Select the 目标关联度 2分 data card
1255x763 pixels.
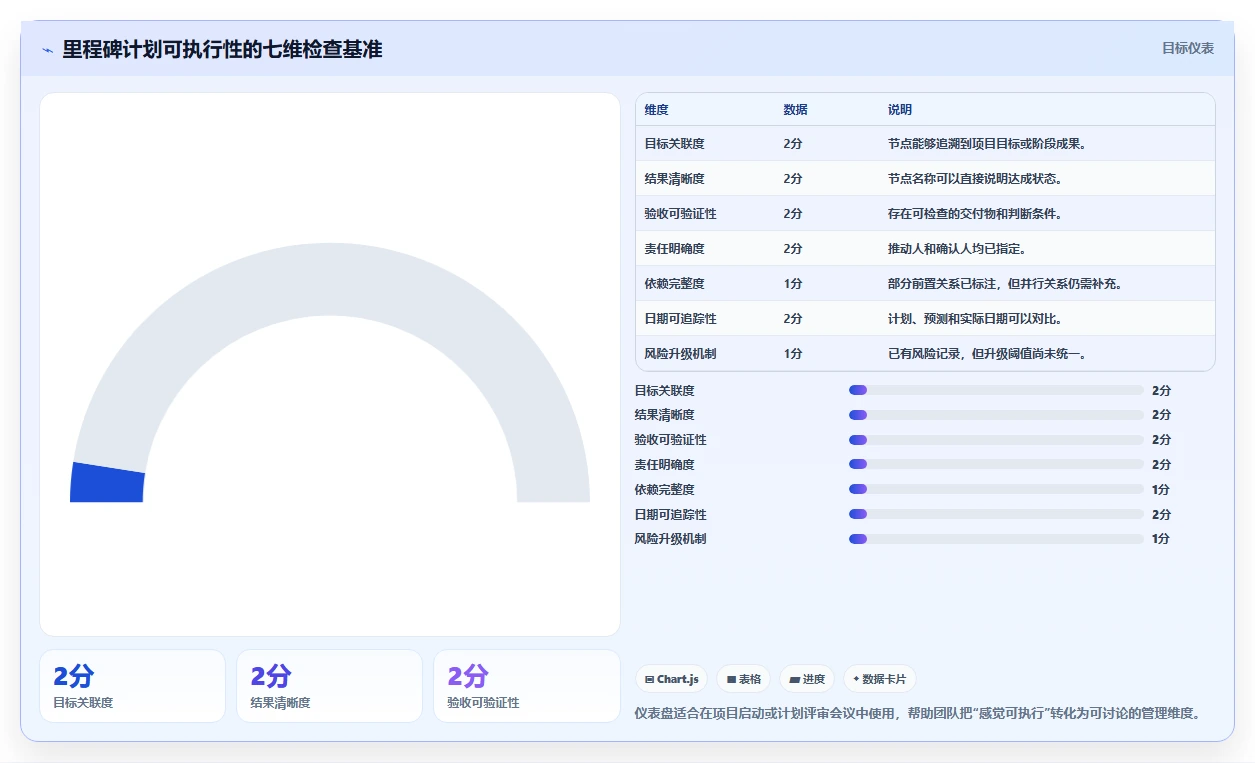[x=132, y=686]
